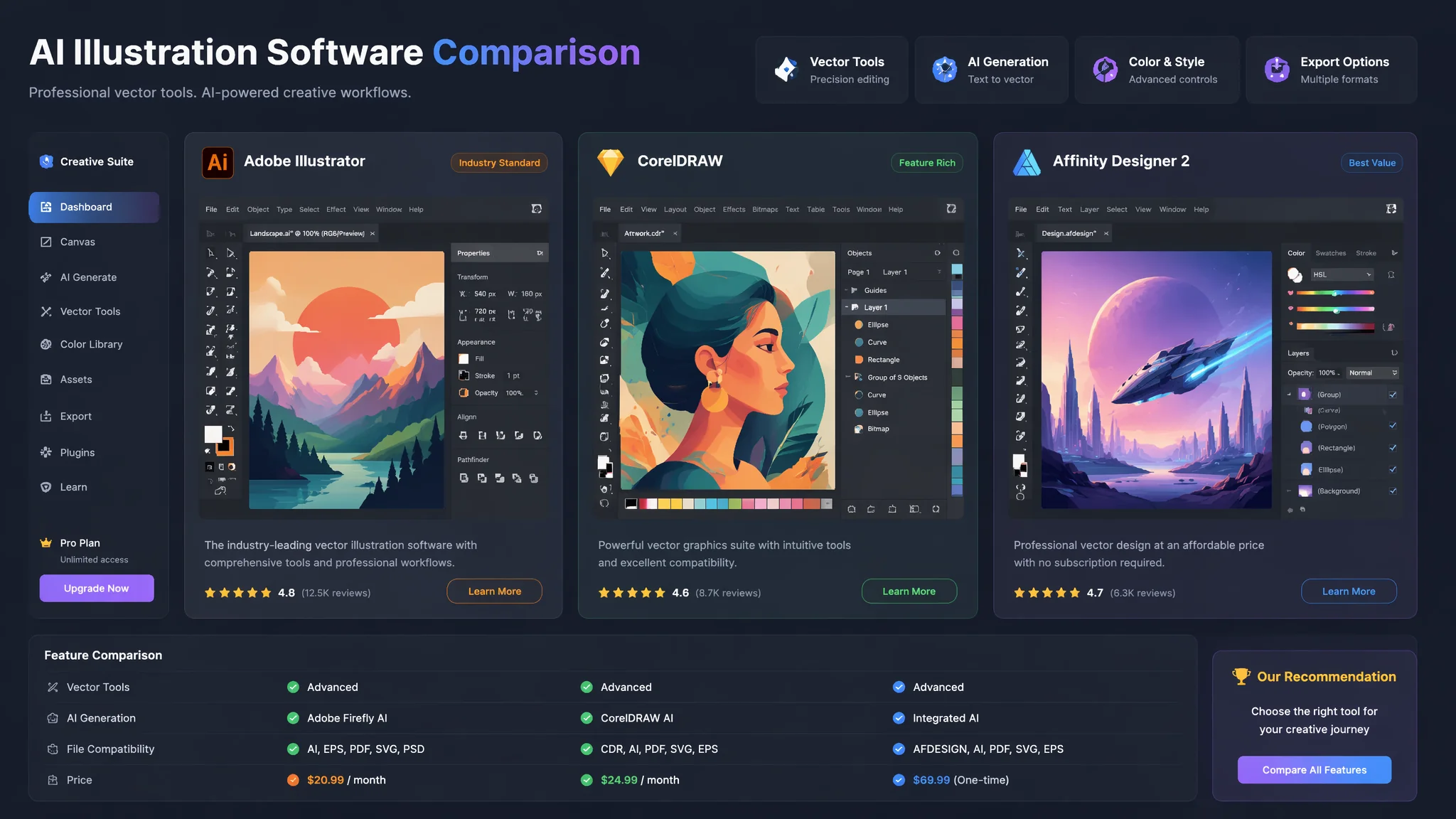Click the Illustrator landscape artwork canvas

point(346,380)
